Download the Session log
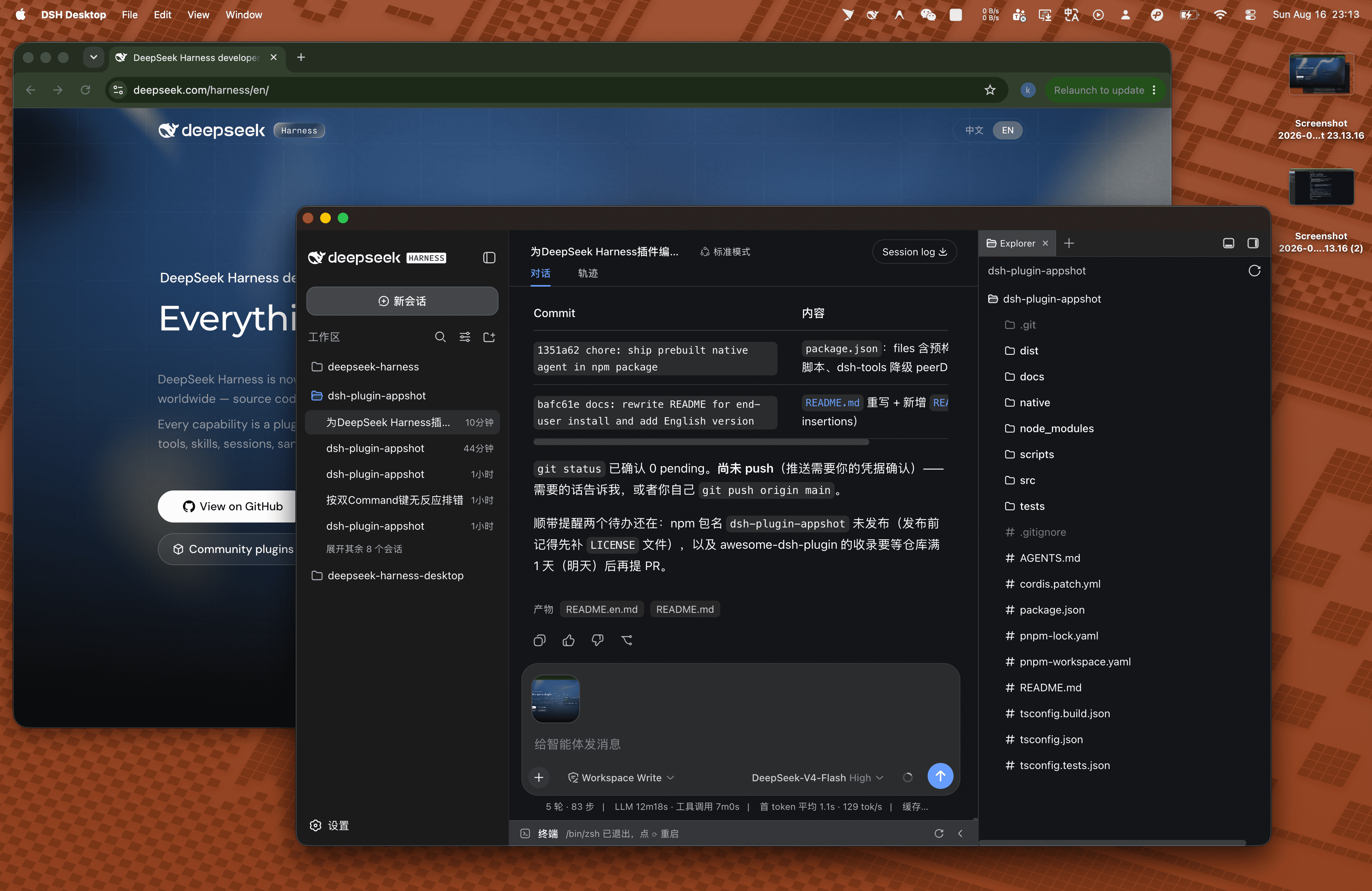1372x891 pixels. point(914,252)
